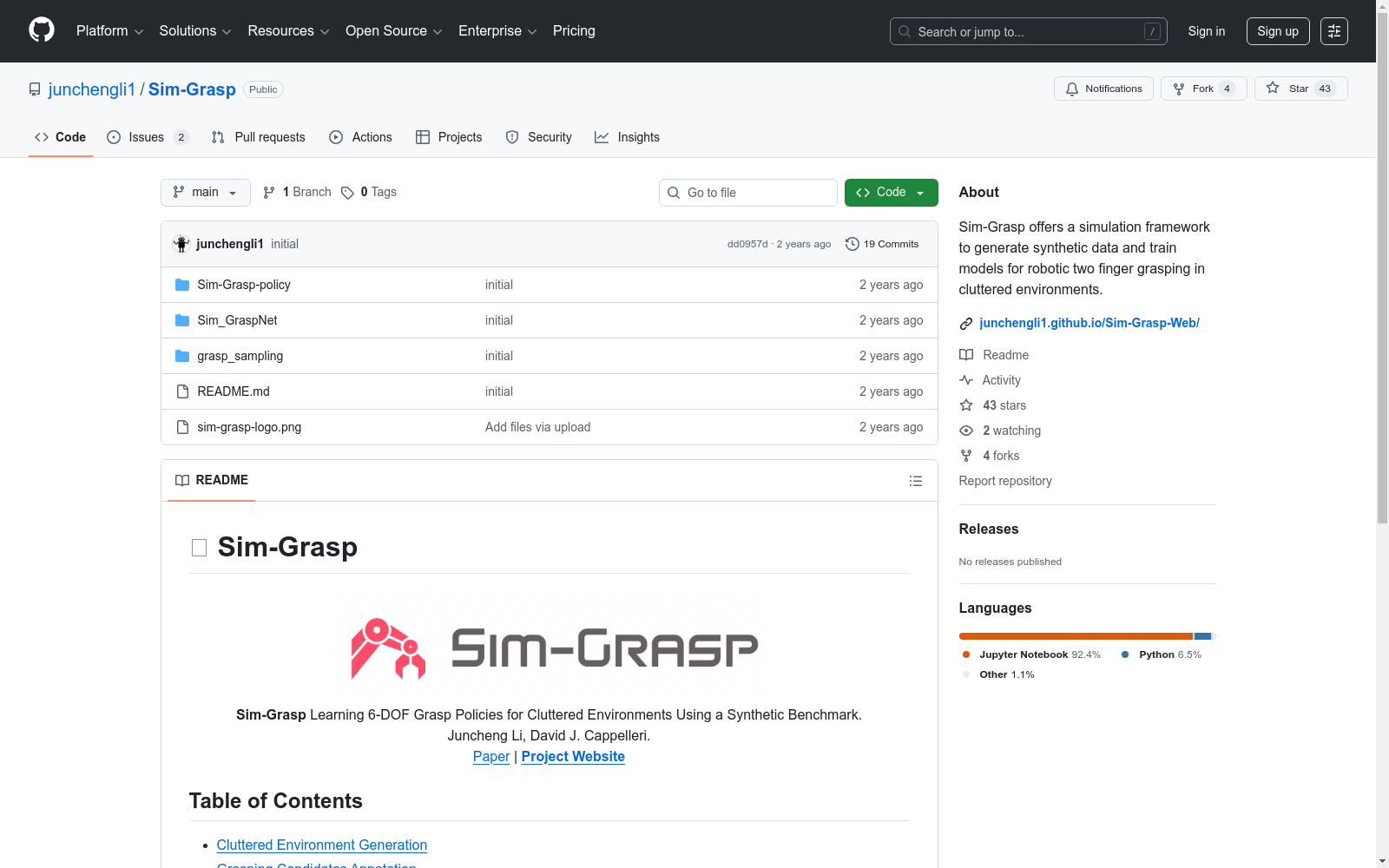Viewport: 1389px width, 868px height.
Task: Star the Sim-Grasp repository
Action: (x=1300, y=89)
